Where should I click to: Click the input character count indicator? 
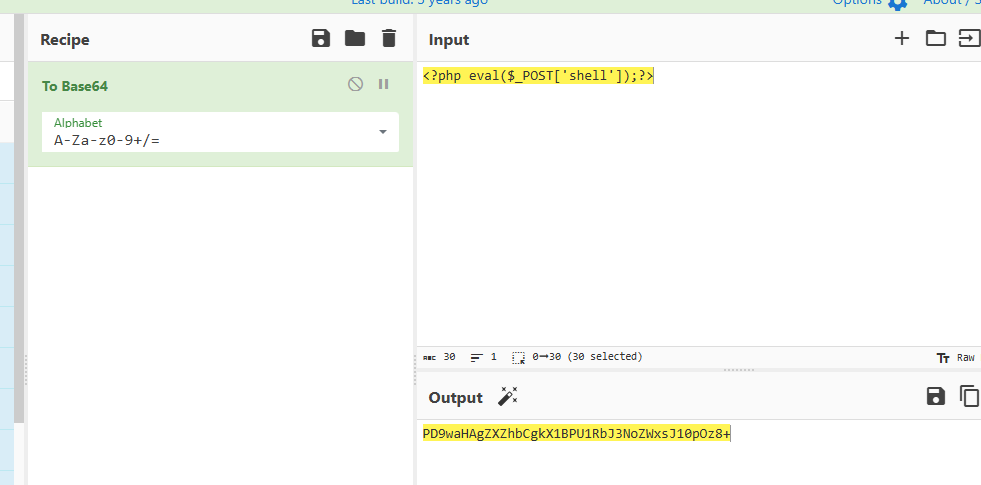coord(440,357)
